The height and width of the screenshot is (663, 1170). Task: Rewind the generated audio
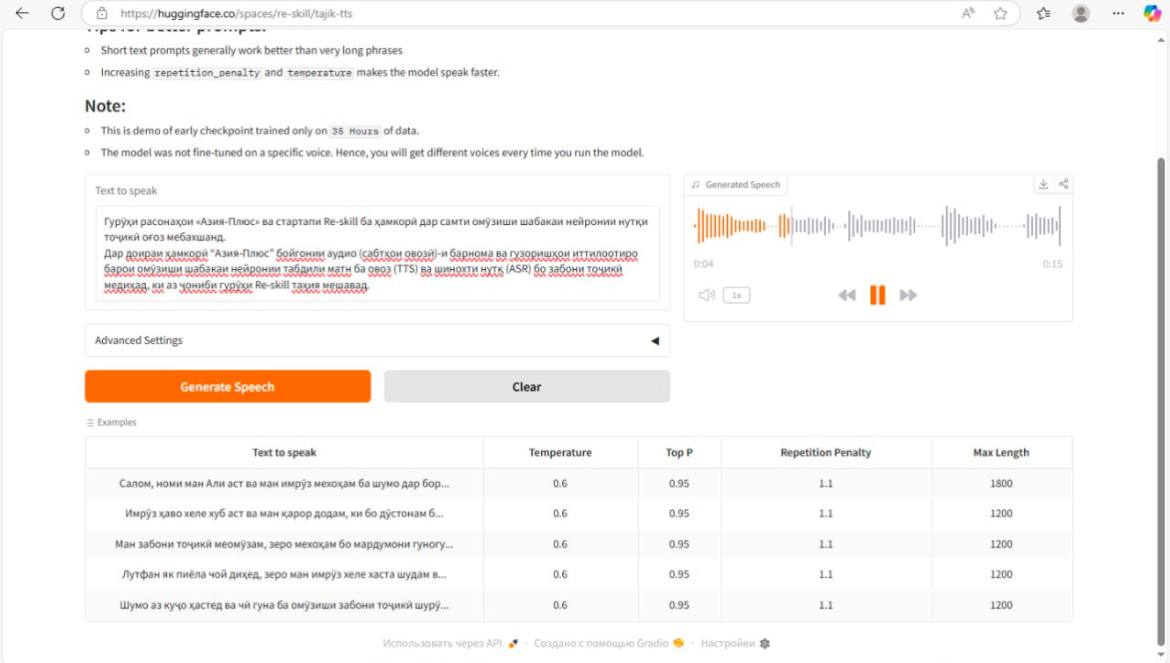point(846,295)
